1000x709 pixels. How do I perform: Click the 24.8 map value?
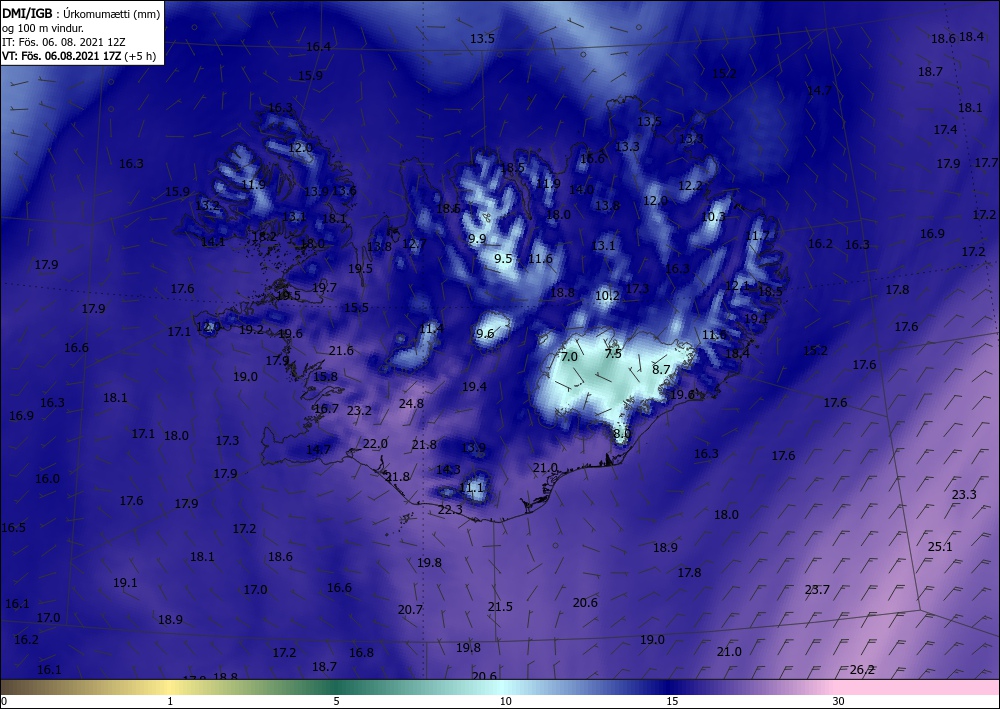click(411, 404)
